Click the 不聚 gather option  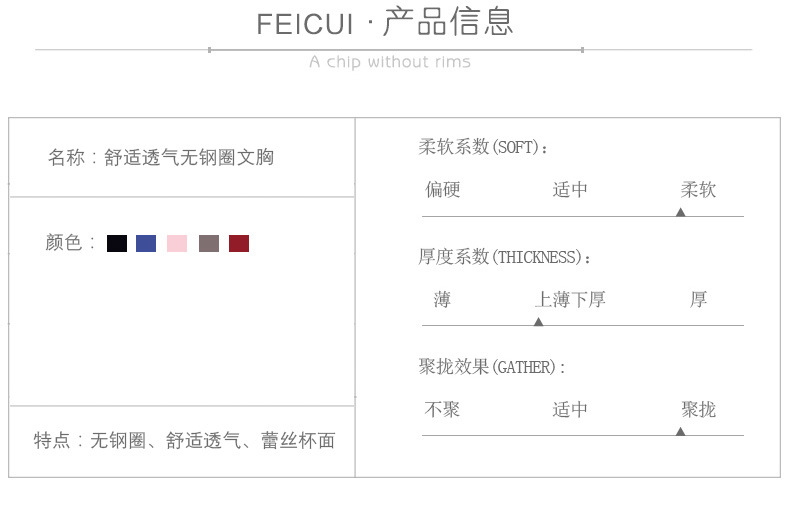point(443,409)
